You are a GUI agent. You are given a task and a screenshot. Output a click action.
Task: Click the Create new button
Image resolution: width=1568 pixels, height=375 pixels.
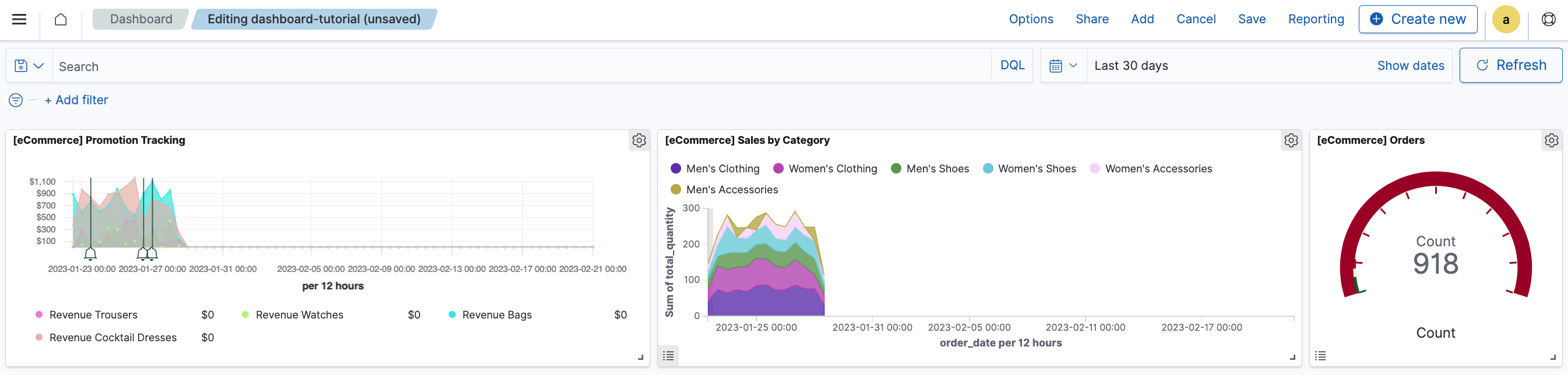1417,19
